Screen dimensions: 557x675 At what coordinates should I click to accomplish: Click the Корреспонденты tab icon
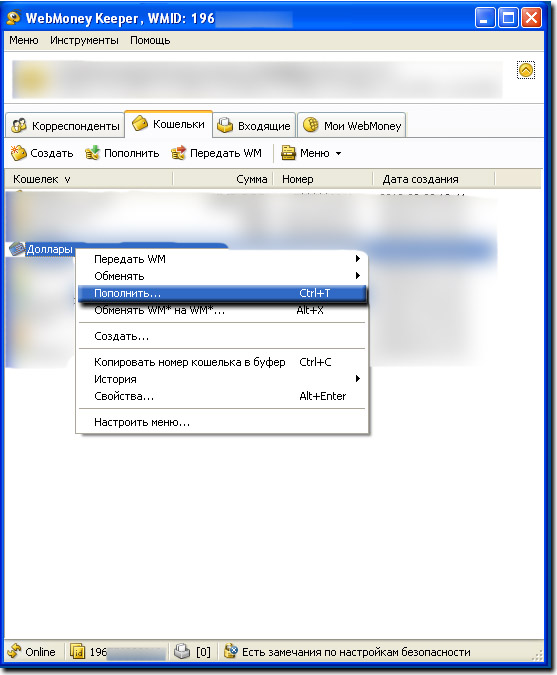pyautogui.click(x=19, y=125)
